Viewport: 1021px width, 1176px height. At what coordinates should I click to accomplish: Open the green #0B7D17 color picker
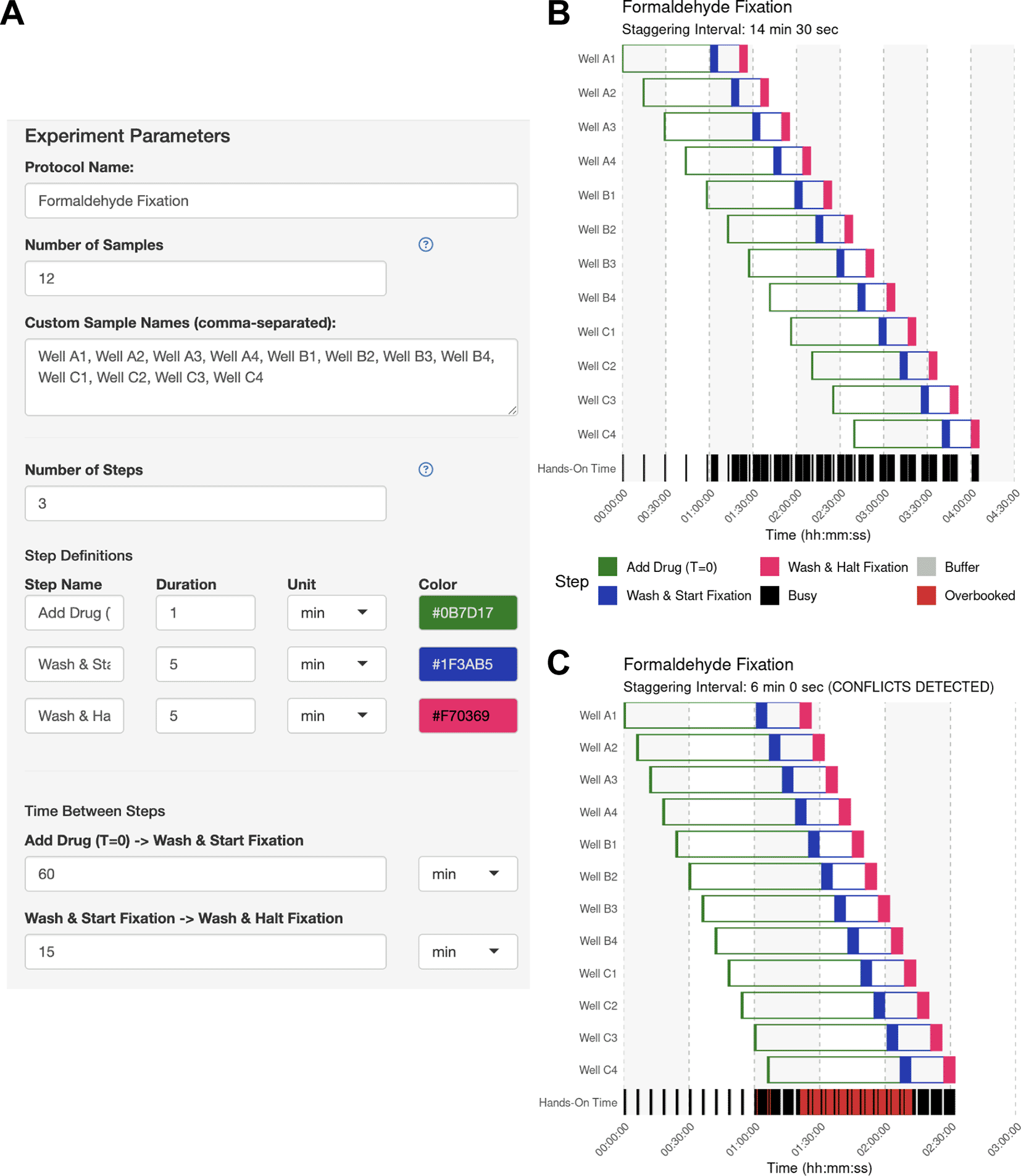(467, 613)
